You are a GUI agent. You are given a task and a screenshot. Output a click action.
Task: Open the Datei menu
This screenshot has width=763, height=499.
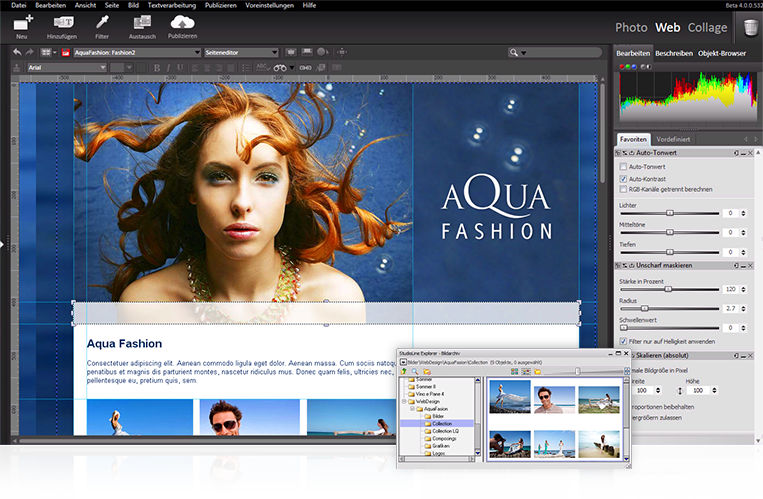pos(18,5)
